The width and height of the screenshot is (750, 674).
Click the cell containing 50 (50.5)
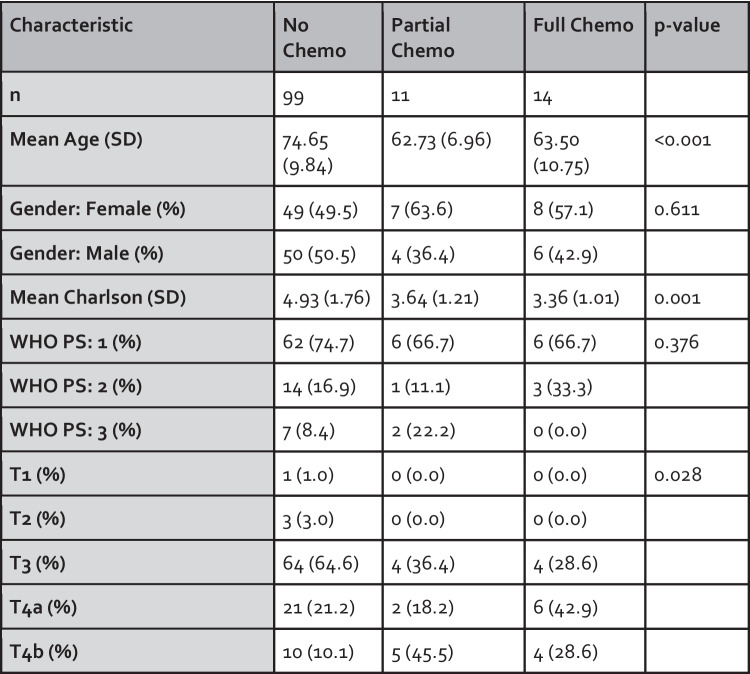(x=328, y=253)
